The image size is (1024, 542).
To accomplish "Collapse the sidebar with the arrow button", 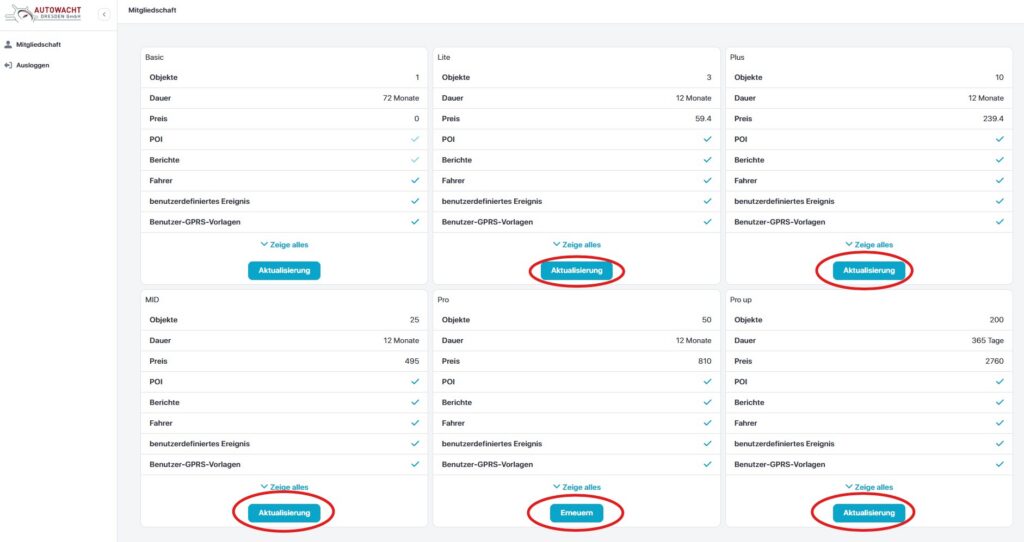I will pos(103,13).
